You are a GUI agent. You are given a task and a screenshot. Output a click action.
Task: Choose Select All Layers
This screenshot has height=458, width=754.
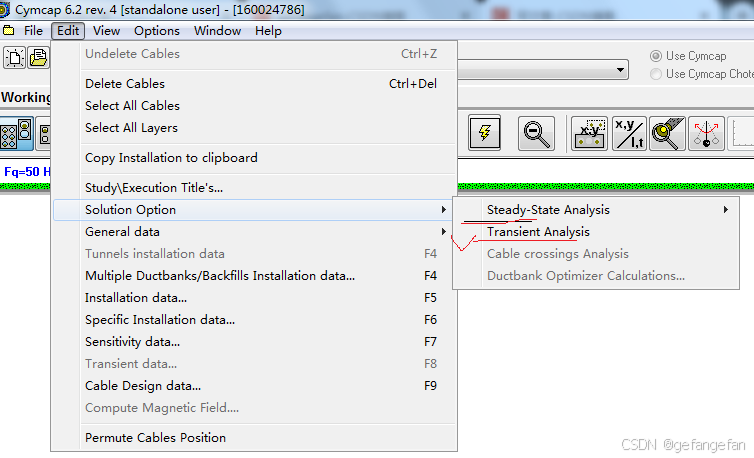(x=255, y=128)
